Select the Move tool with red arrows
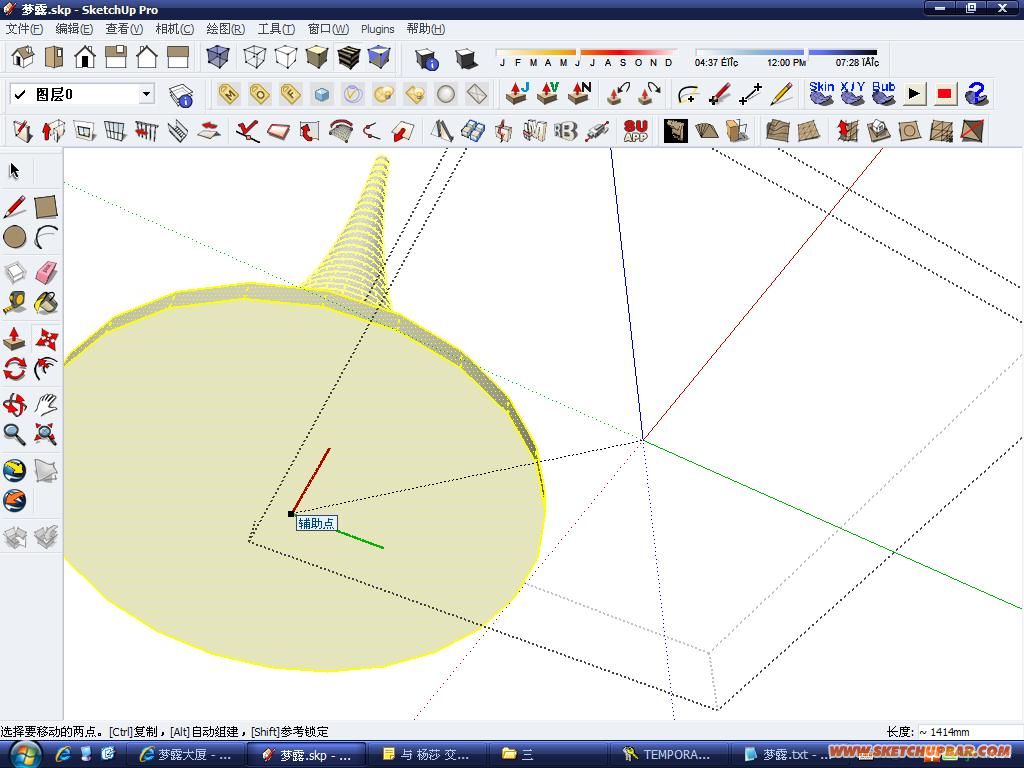This screenshot has height=768, width=1024. pos(46,339)
